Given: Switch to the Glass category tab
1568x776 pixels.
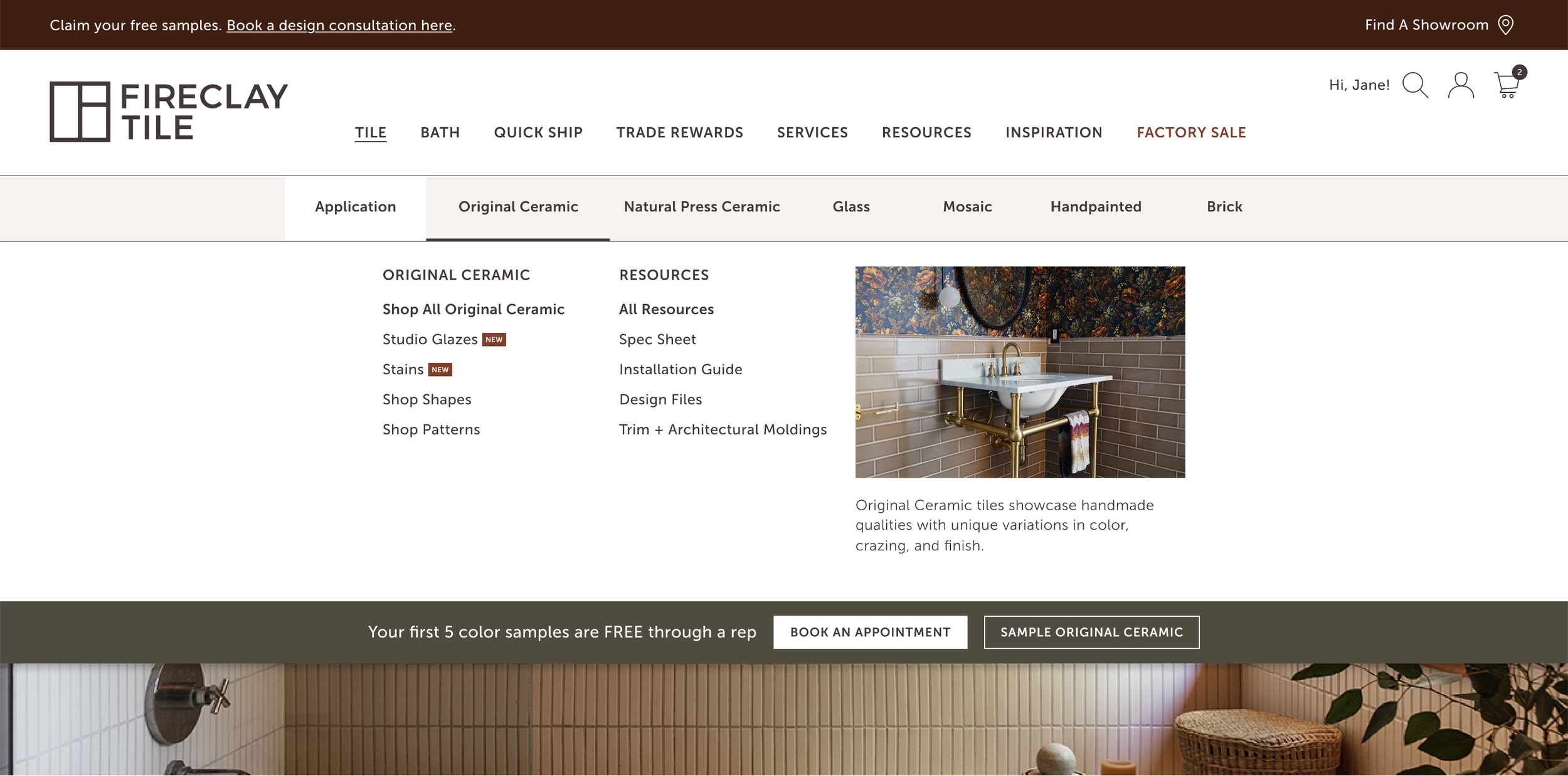Looking at the screenshot, I should (x=850, y=207).
